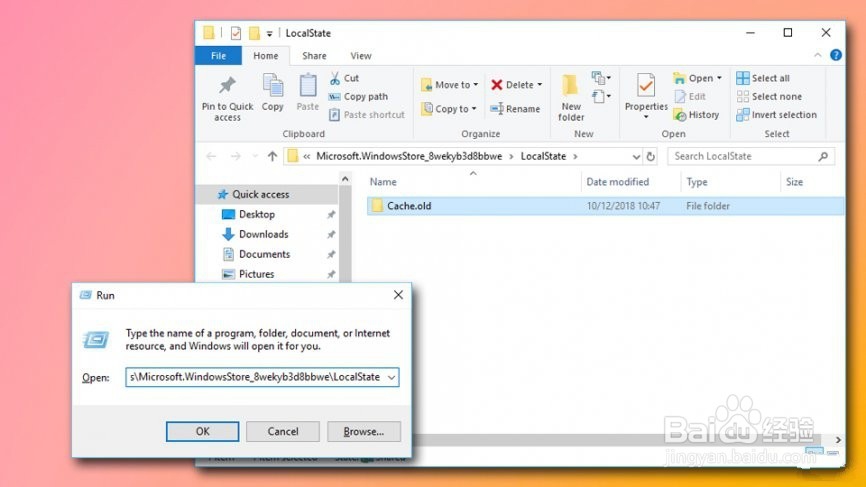Collapse the ribbon with the chevron
This screenshot has height=487, width=866.
[817, 55]
